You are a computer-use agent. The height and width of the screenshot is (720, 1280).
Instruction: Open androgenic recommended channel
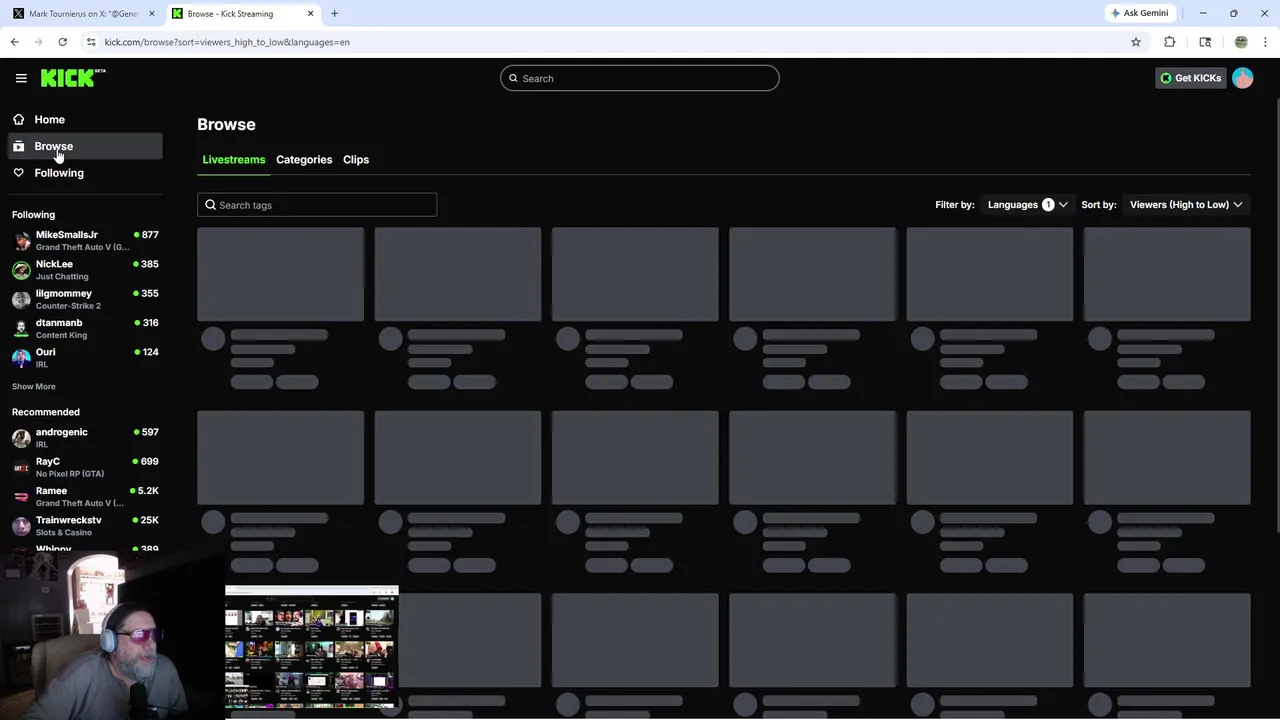point(85,438)
